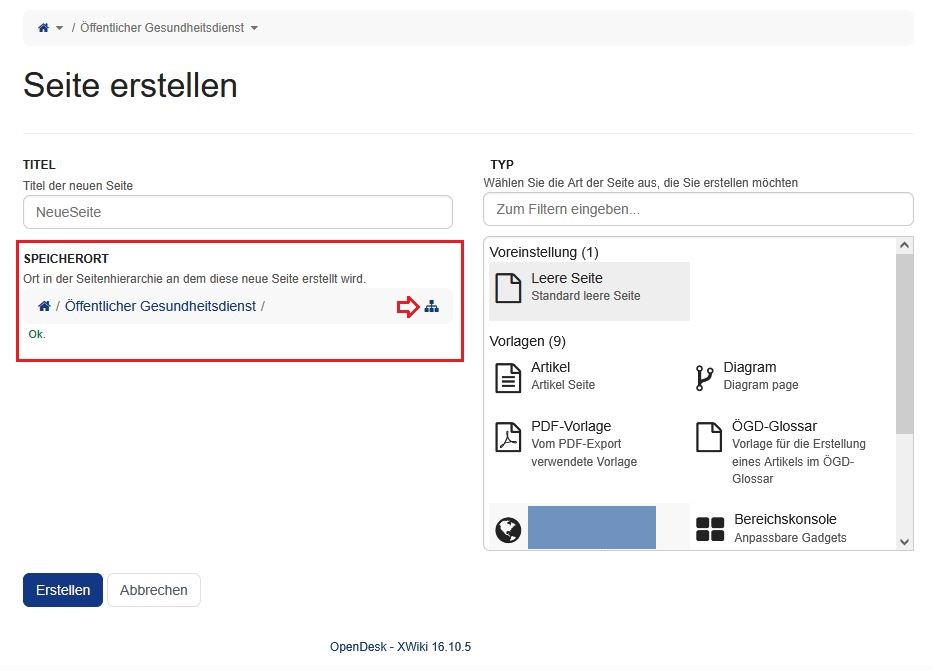Click the home icon in Speicherort path

(44, 306)
